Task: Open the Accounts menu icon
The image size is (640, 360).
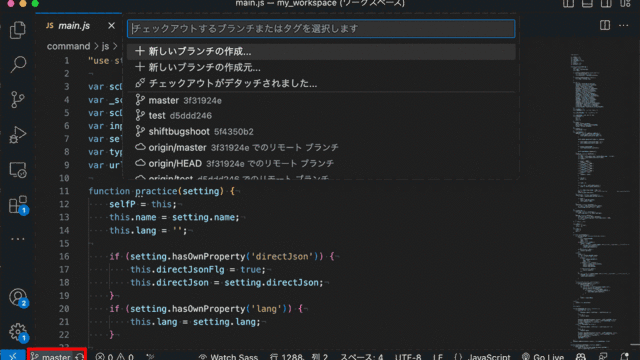Action: coord(18,298)
